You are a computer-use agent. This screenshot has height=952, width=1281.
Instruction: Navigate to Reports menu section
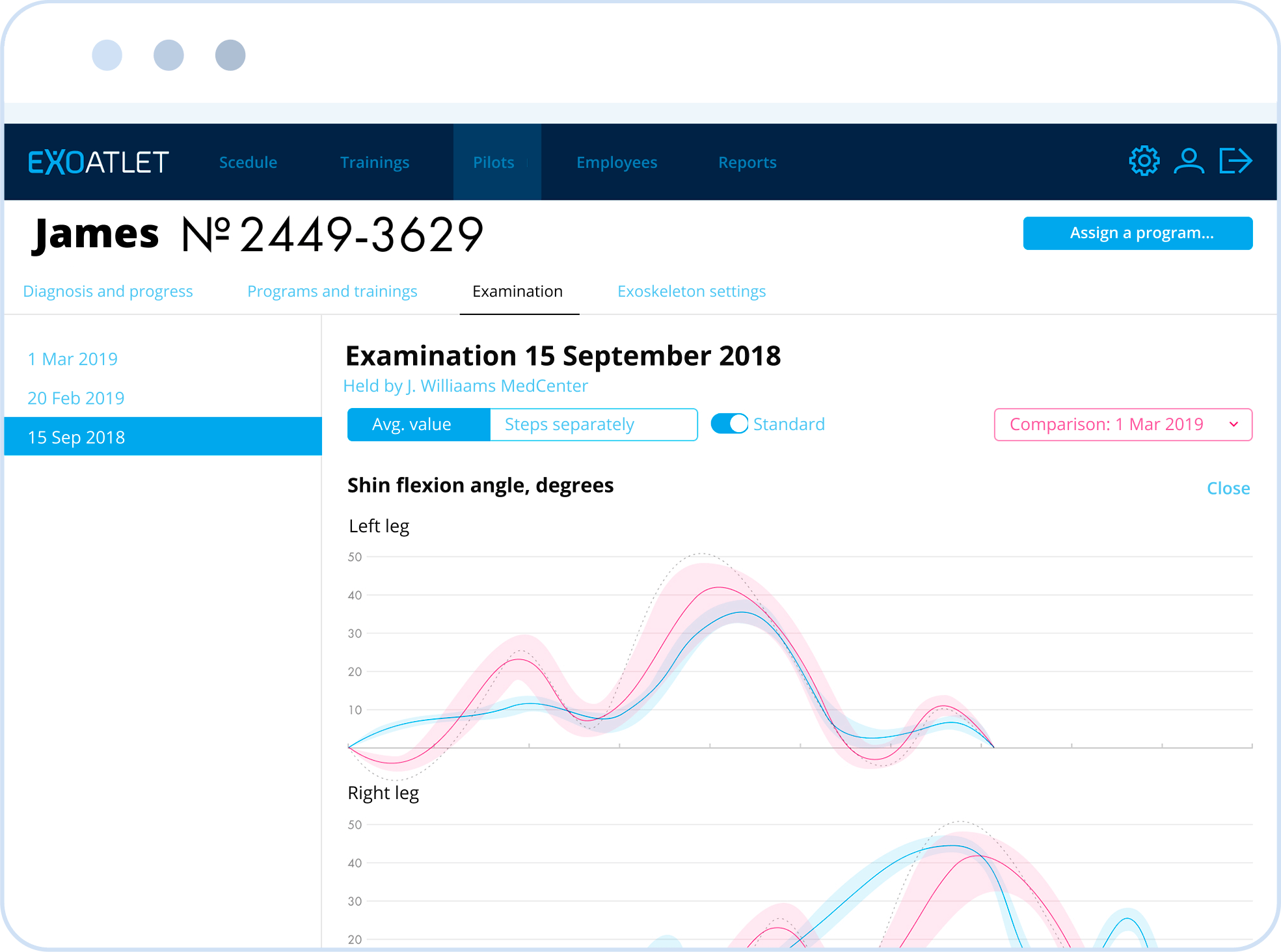[748, 162]
